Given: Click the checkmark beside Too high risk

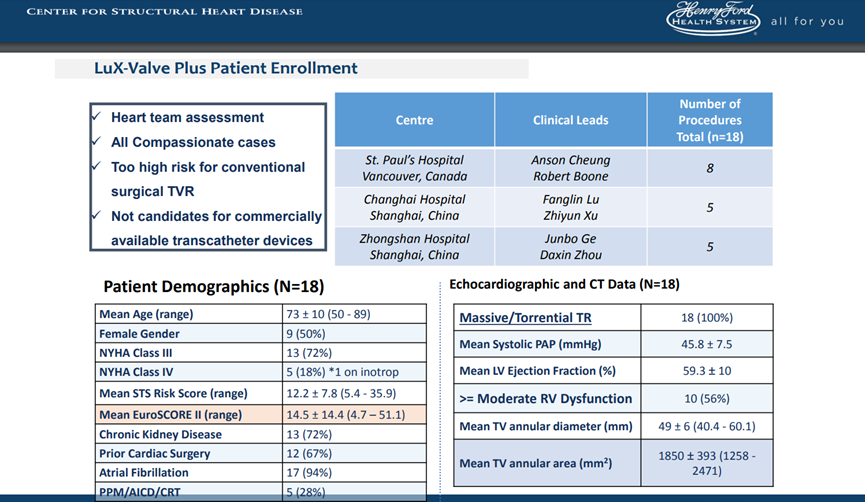Looking at the screenshot, I should 95,167.
